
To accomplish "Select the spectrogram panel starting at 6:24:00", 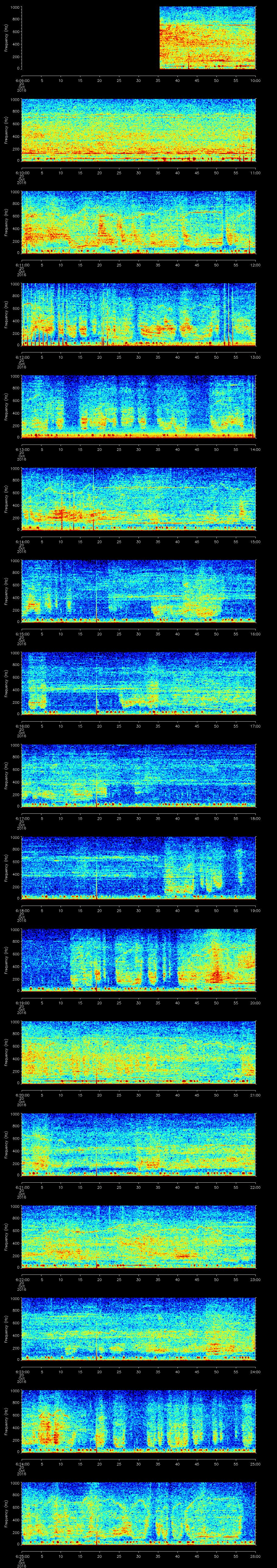I will coord(139,1421).
